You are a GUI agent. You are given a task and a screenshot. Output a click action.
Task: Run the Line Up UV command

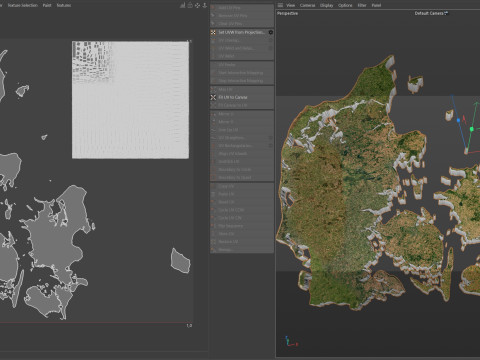click(242, 130)
